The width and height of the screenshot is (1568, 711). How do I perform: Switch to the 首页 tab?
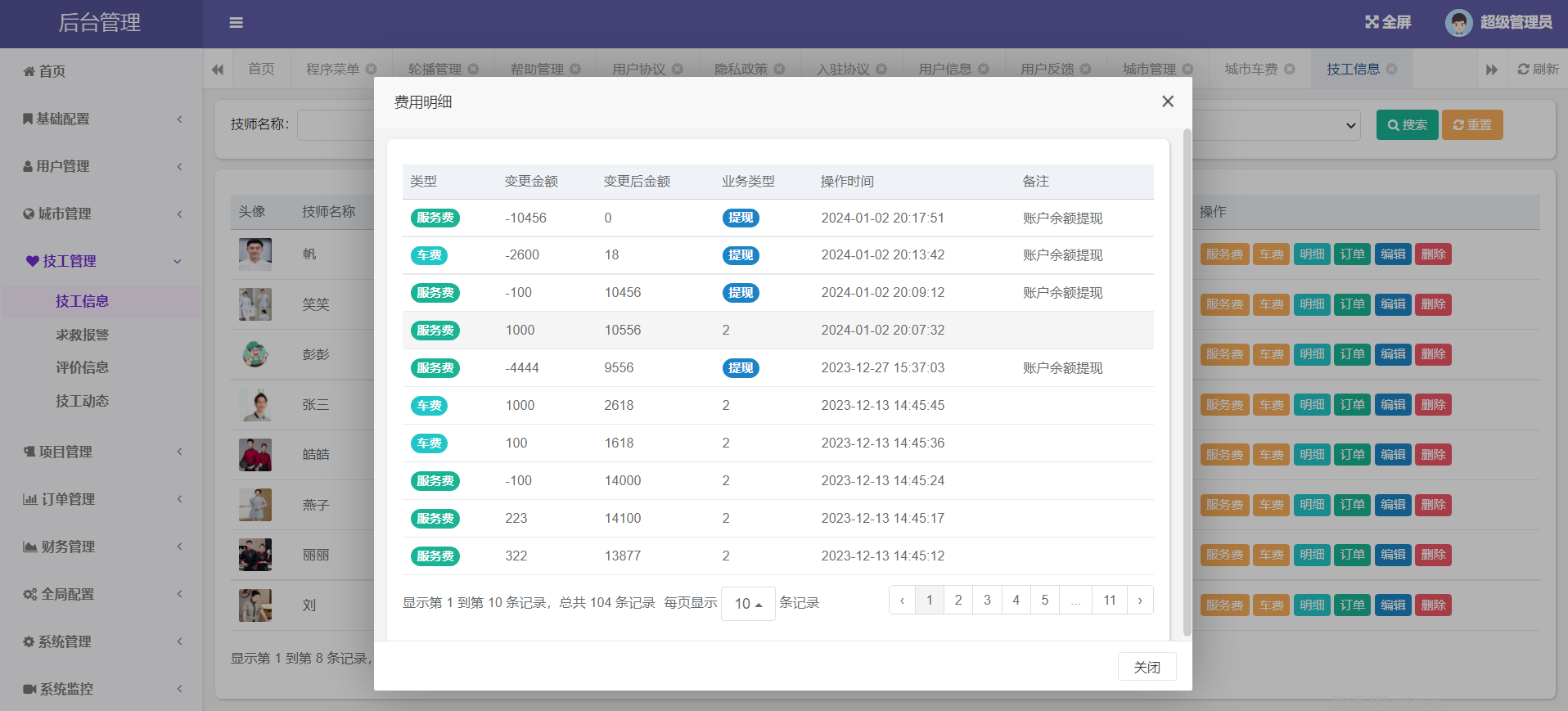point(262,70)
